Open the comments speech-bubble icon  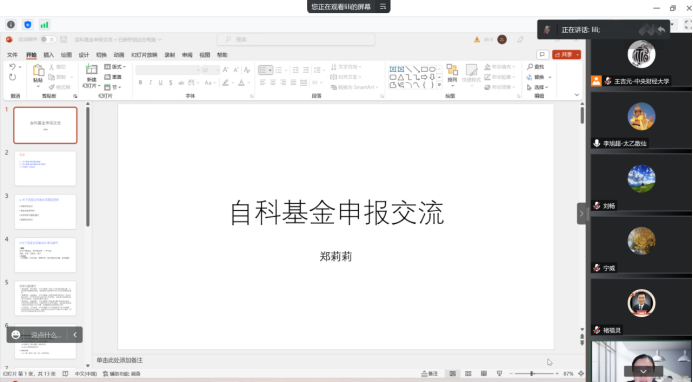click(x=542, y=54)
